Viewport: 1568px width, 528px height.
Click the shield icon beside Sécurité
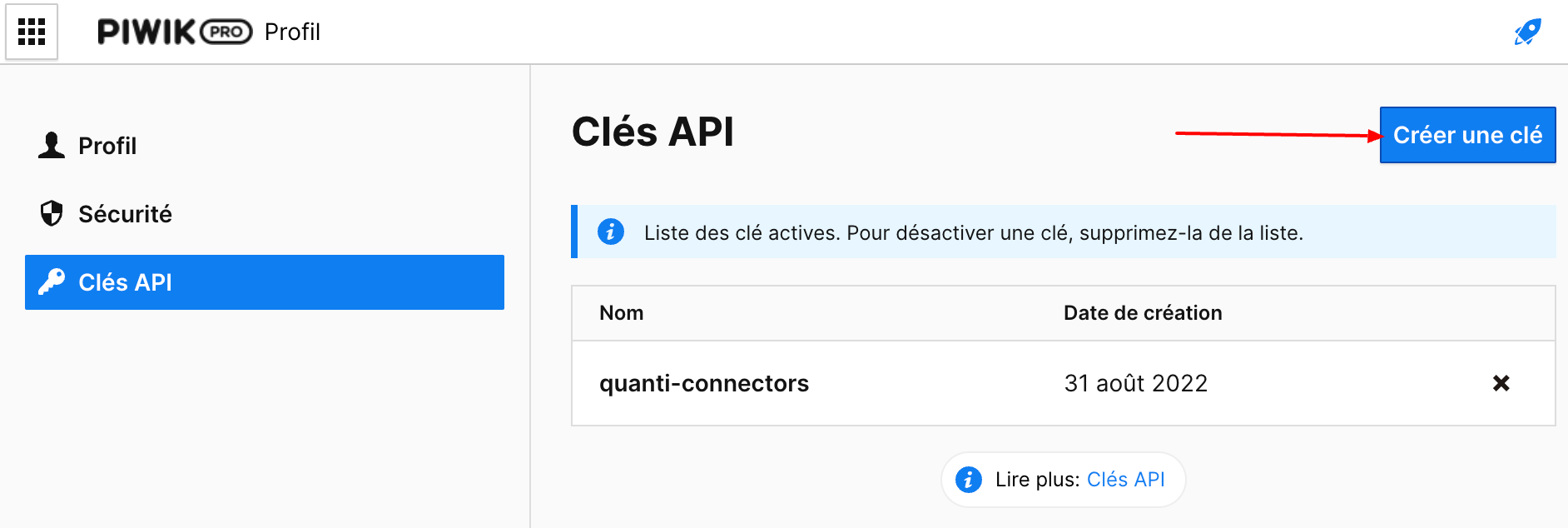[51, 213]
